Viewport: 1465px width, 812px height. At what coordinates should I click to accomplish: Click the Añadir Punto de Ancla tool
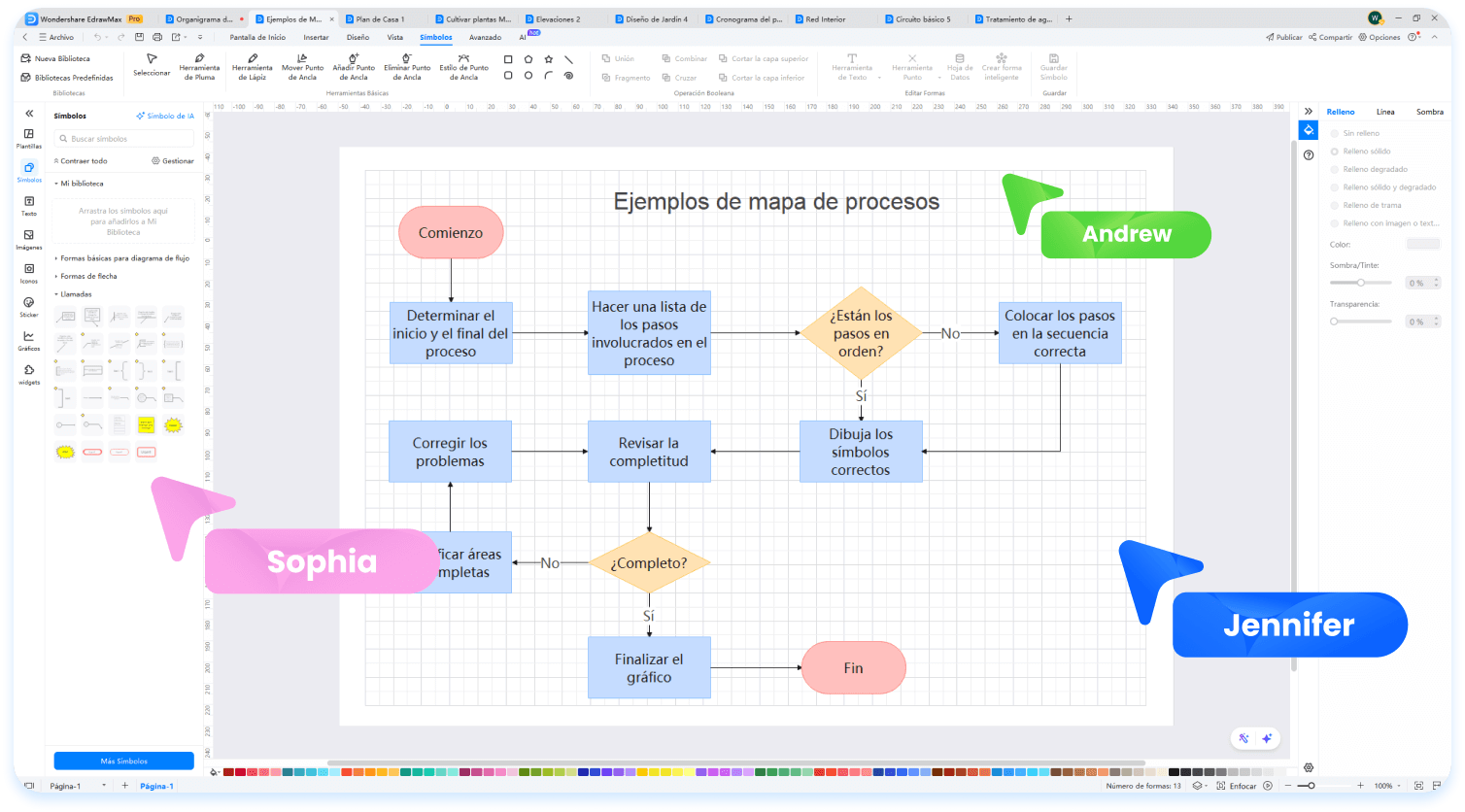356,66
